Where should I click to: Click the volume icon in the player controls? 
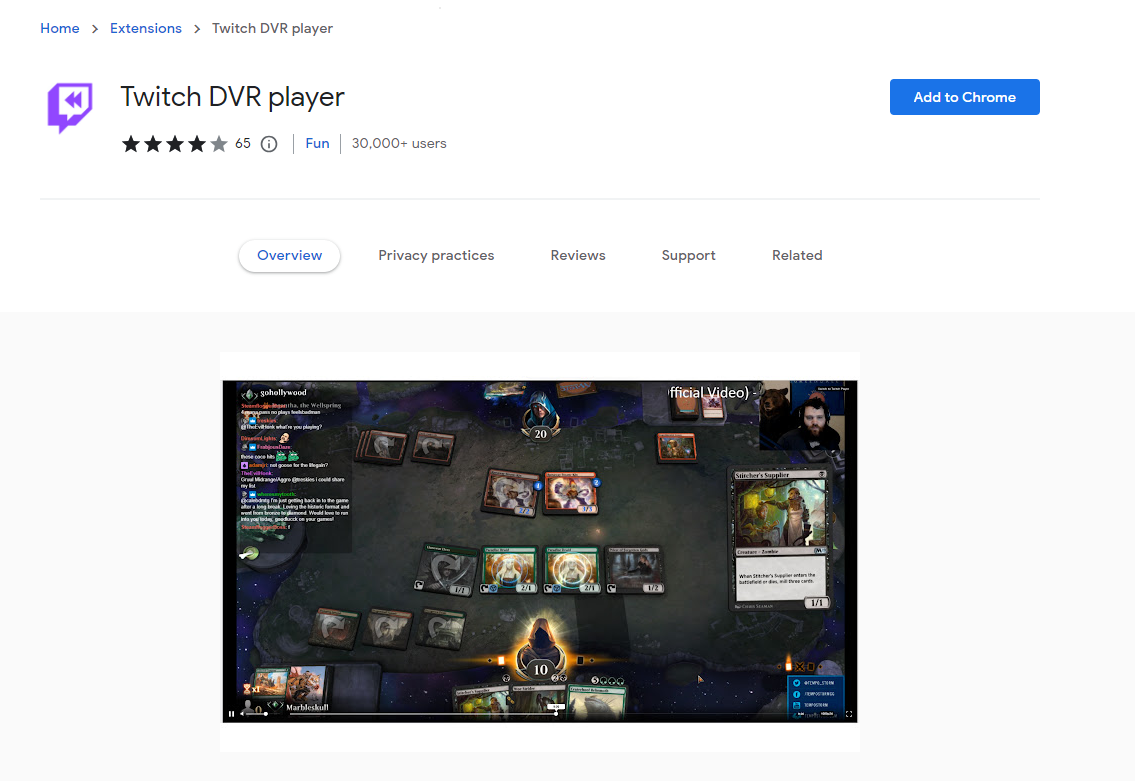click(x=242, y=714)
